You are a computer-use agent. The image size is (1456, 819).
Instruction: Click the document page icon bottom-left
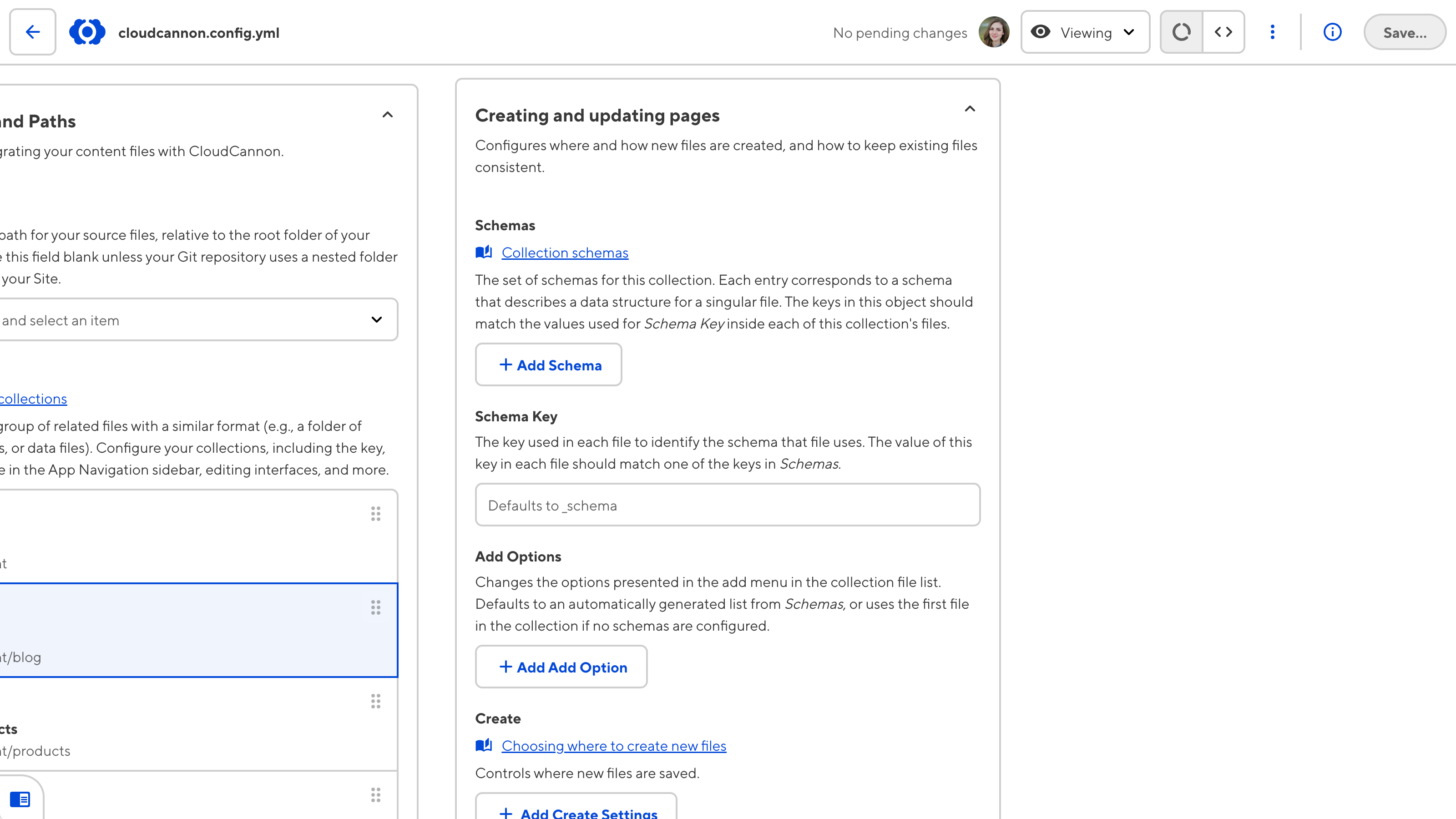click(x=20, y=799)
